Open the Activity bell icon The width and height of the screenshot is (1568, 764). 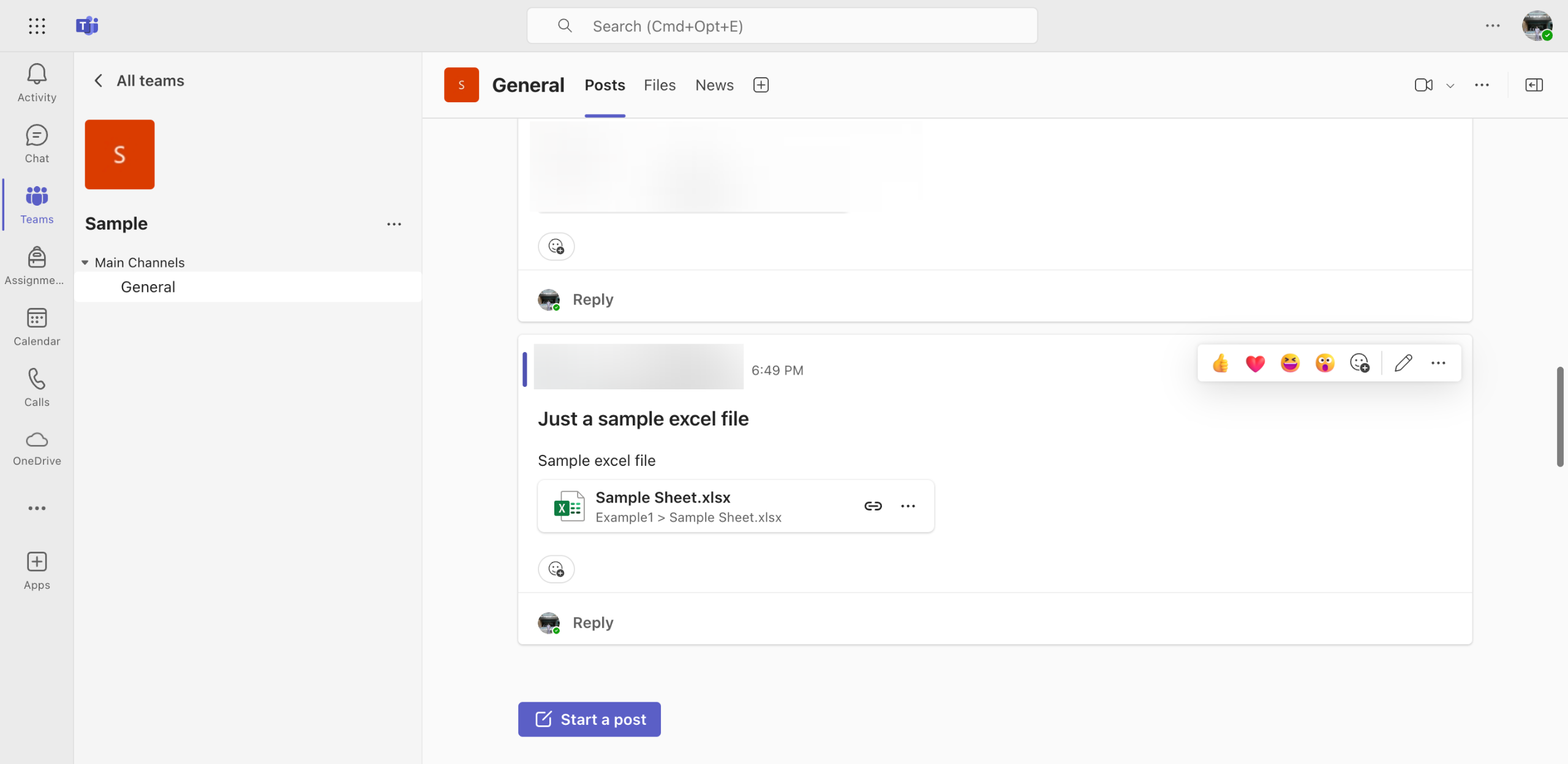pos(37,83)
